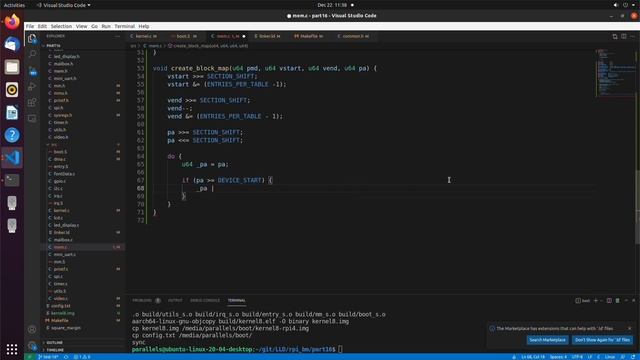Open the Search view in activity bar
Image resolution: width=640 pixels, height=360 pixels.
(x=32, y=54)
